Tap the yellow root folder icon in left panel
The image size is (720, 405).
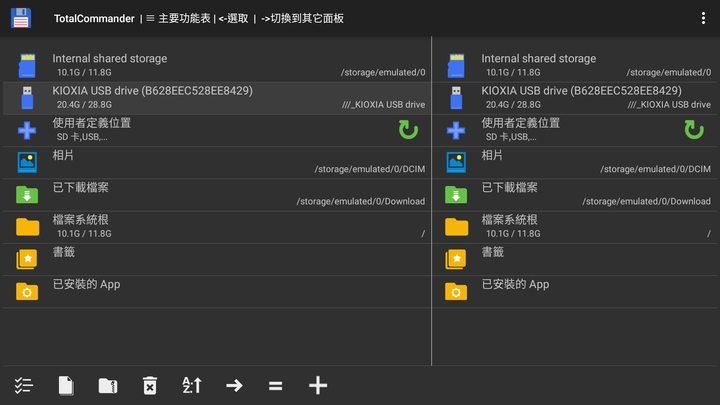pyautogui.click(x=28, y=227)
